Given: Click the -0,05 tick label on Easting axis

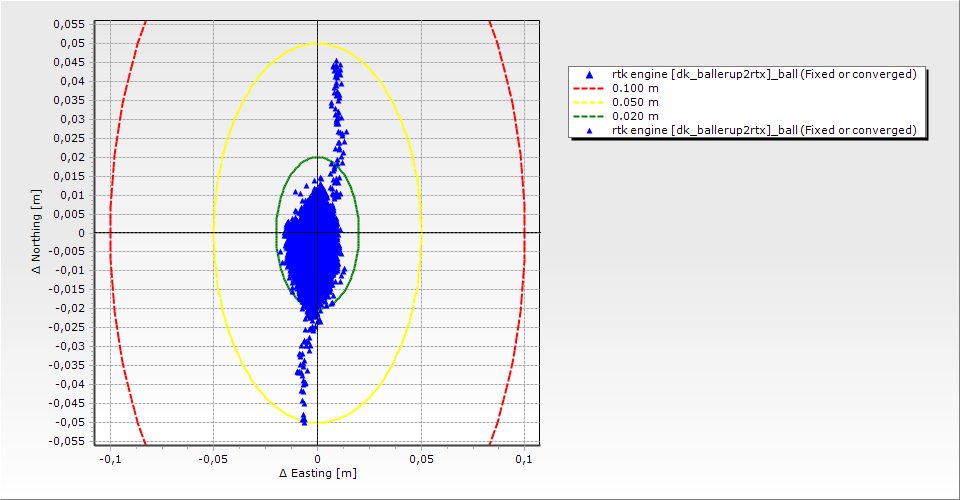Looking at the screenshot, I should click(213, 459).
